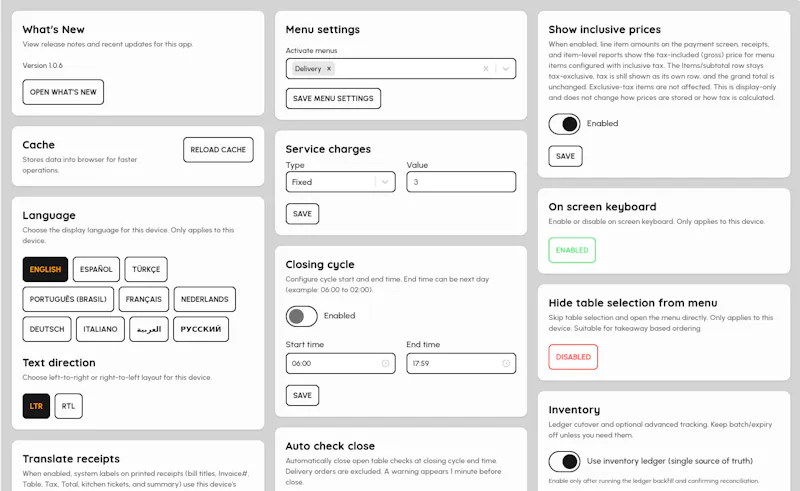
Task: Choose Русский language
Action: 201,329
